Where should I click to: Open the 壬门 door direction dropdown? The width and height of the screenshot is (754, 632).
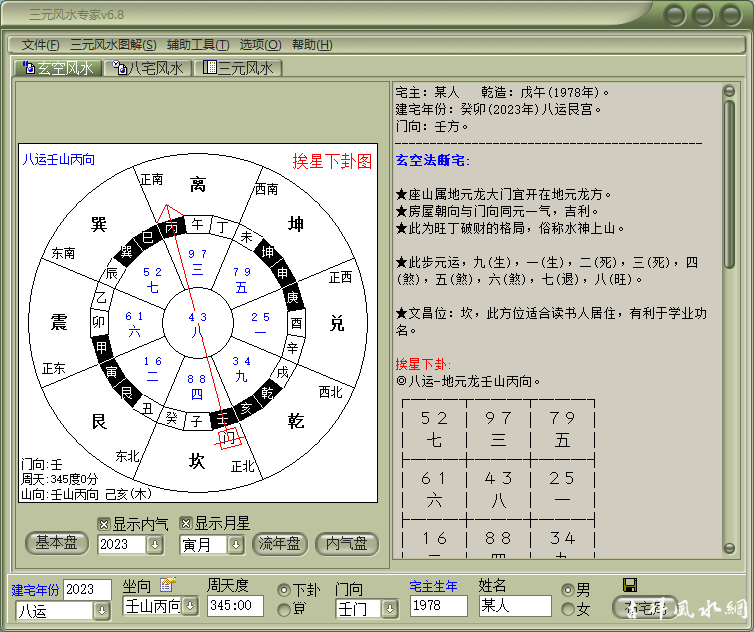[389, 607]
